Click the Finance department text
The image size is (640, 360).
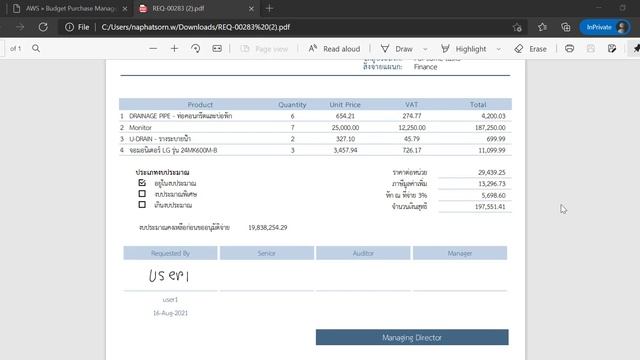425,67
